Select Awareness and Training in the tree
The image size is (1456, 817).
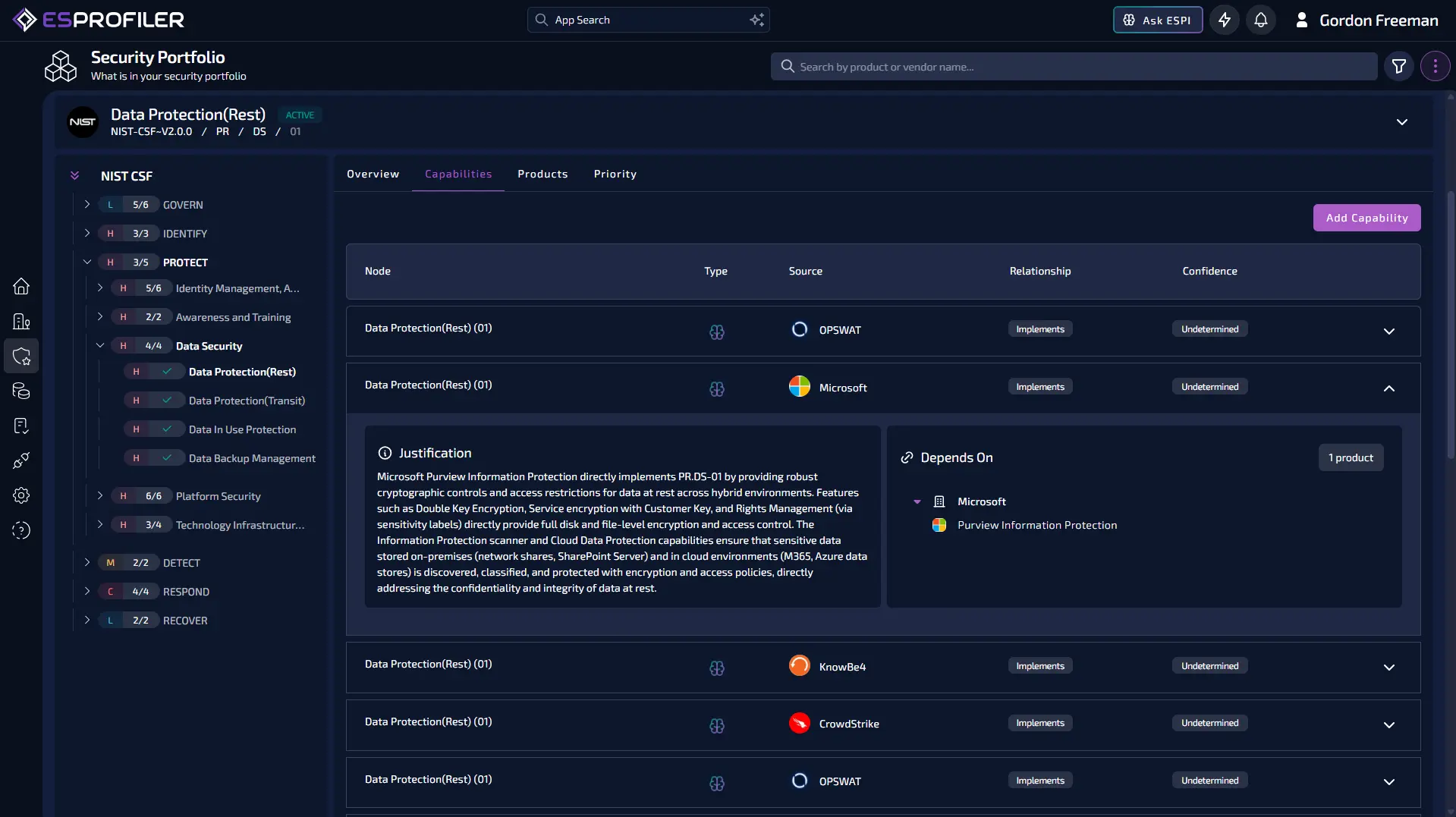233,317
